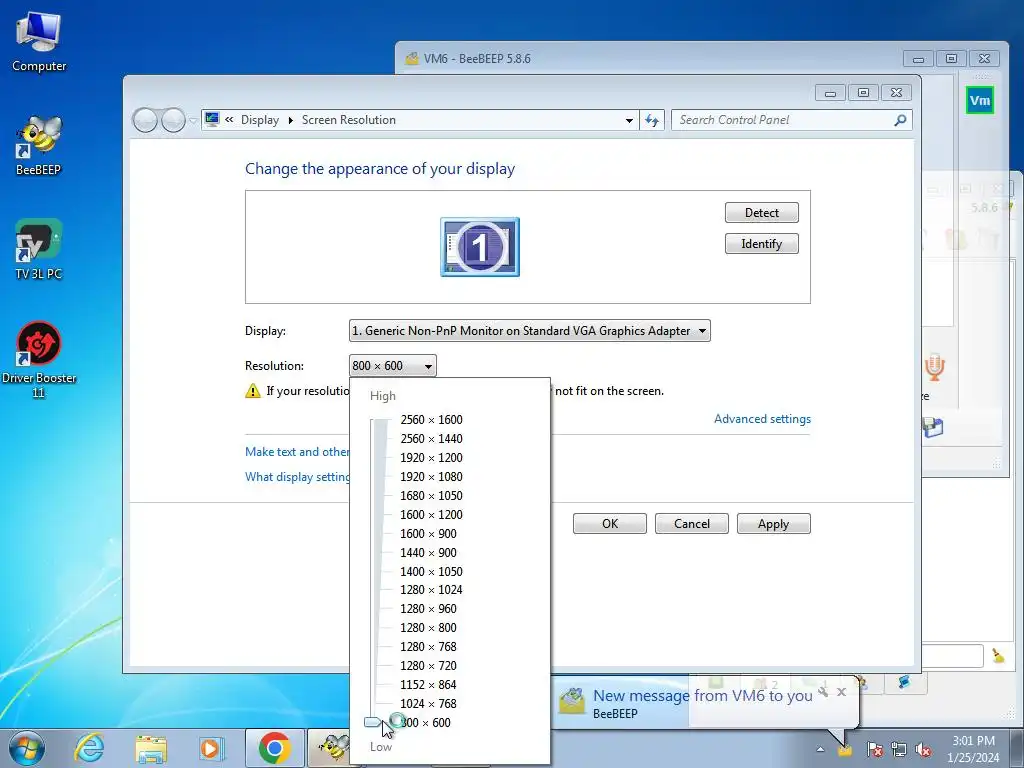1024x768 pixels.
Task: Expand address bar history dropdown arrow
Action: click(x=629, y=120)
